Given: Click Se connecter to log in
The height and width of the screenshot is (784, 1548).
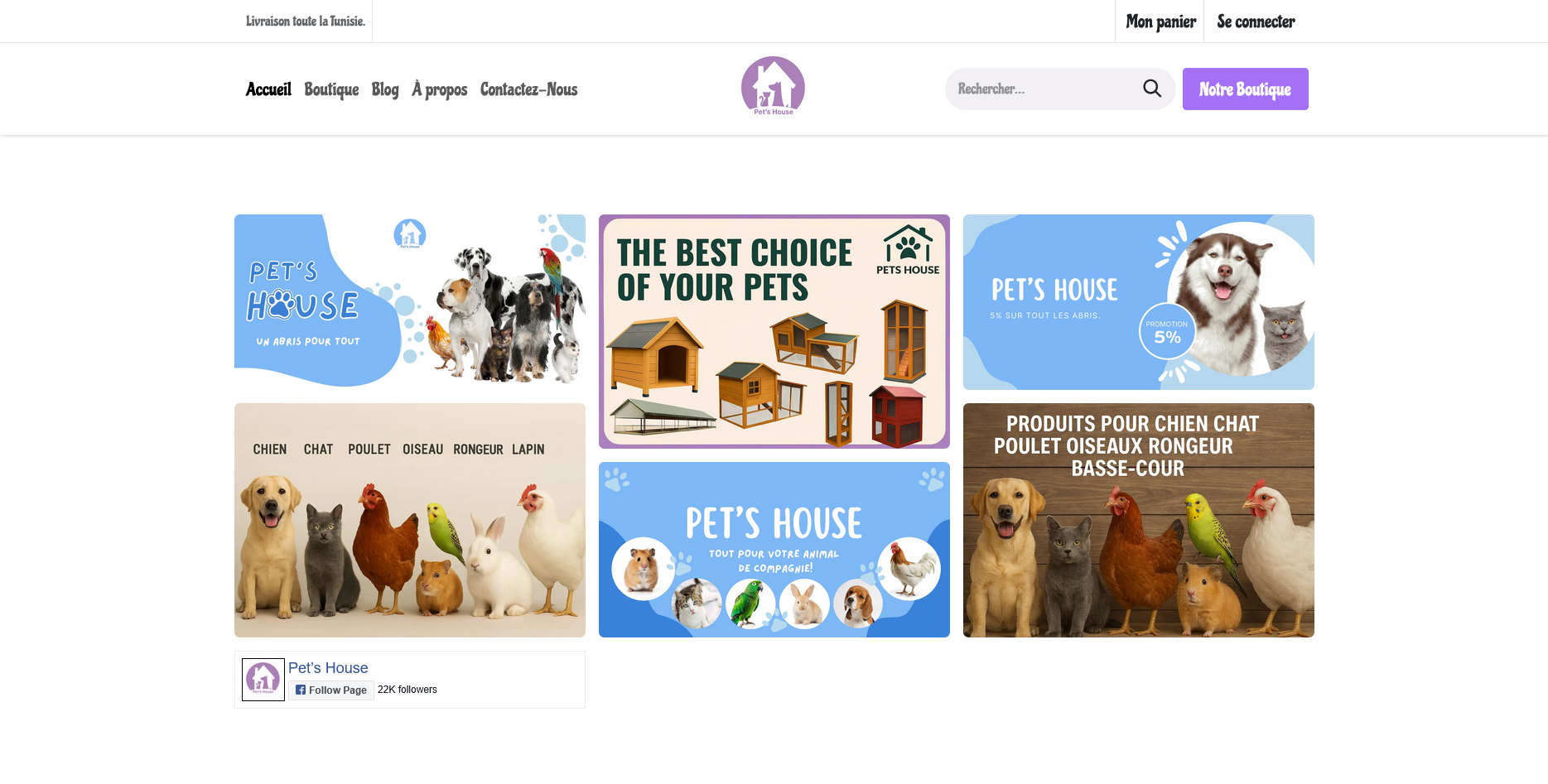Looking at the screenshot, I should [x=1256, y=22].
